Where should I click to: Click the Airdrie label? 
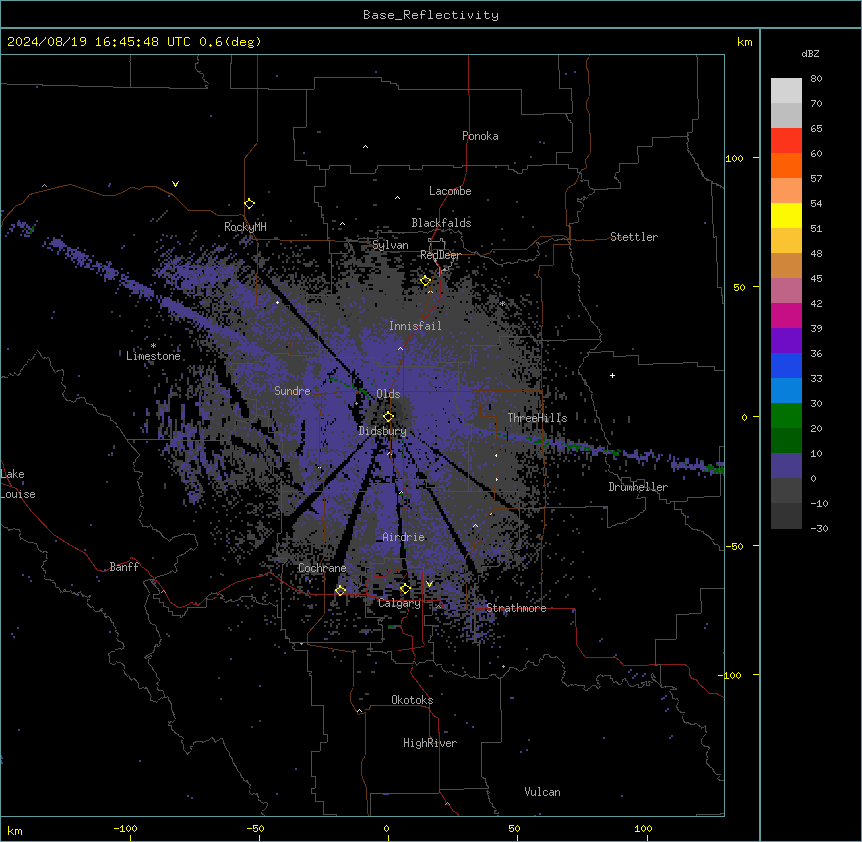click(404, 537)
